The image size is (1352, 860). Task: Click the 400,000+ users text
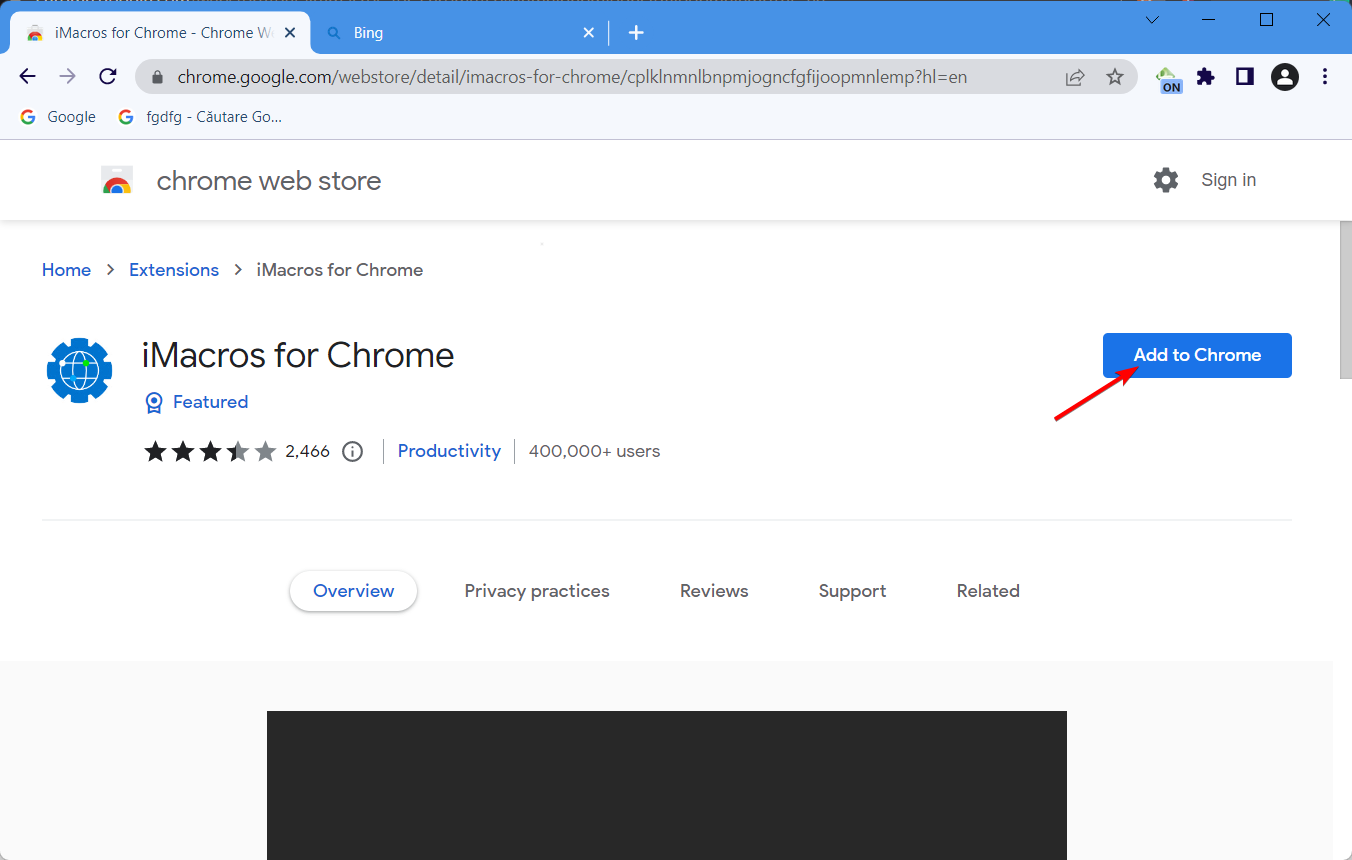594,451
